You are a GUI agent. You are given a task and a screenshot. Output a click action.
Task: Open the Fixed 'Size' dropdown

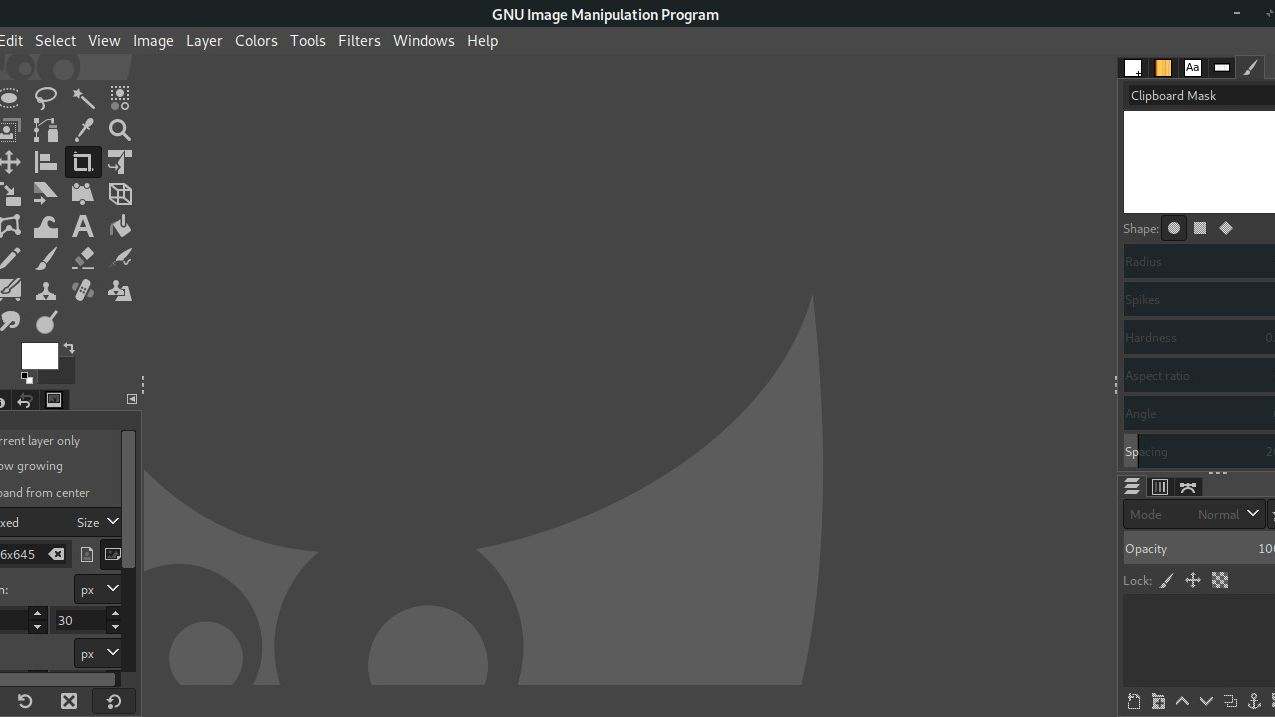tap(97, 522)
